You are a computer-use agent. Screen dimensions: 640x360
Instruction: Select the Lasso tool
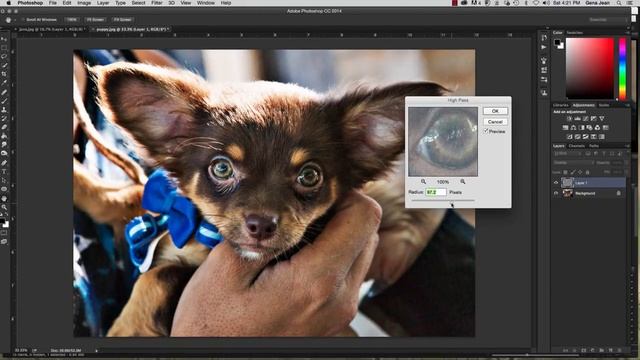pos(4,56)
